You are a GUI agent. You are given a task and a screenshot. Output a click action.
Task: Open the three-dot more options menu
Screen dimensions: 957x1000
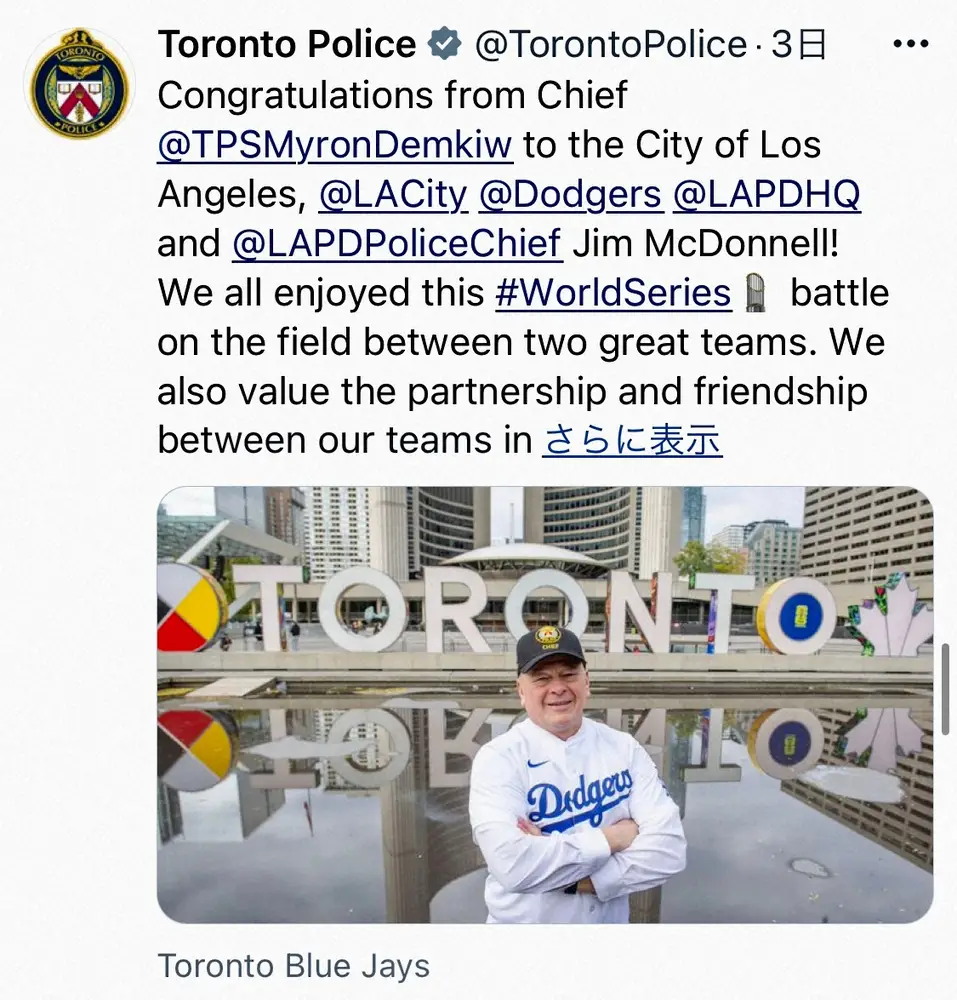tap(910, 44)
